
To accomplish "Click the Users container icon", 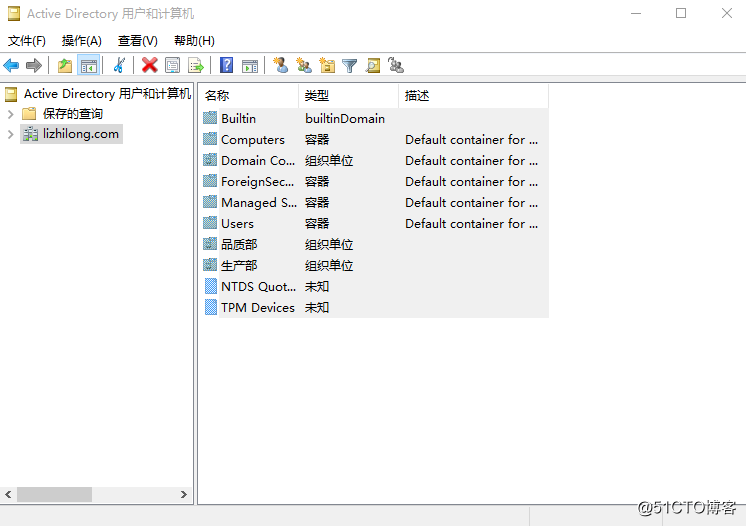I will tap(210, 223).
